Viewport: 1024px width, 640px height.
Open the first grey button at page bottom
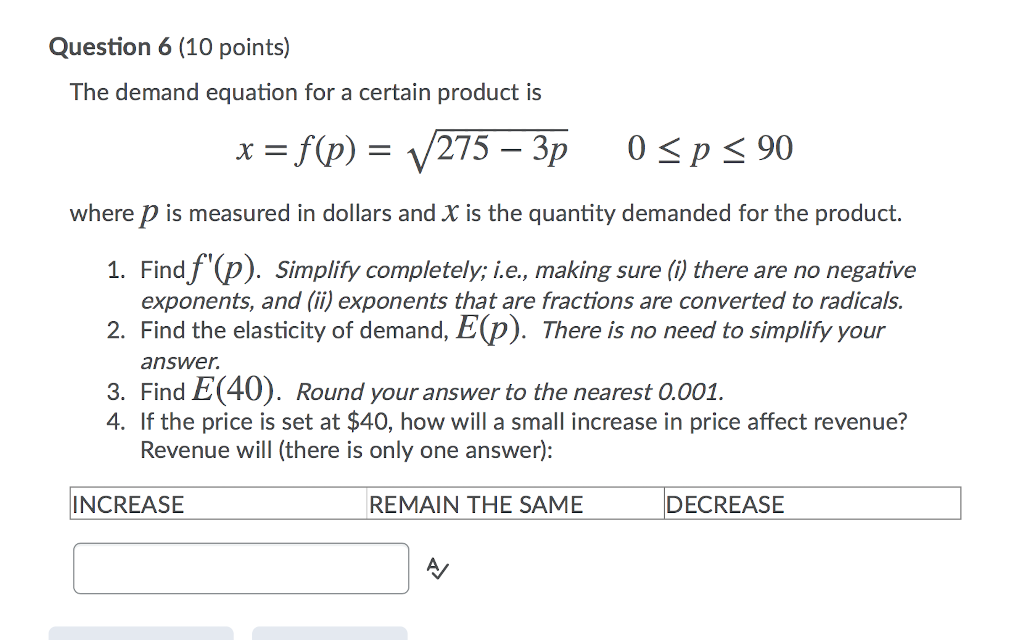[142, 634]
